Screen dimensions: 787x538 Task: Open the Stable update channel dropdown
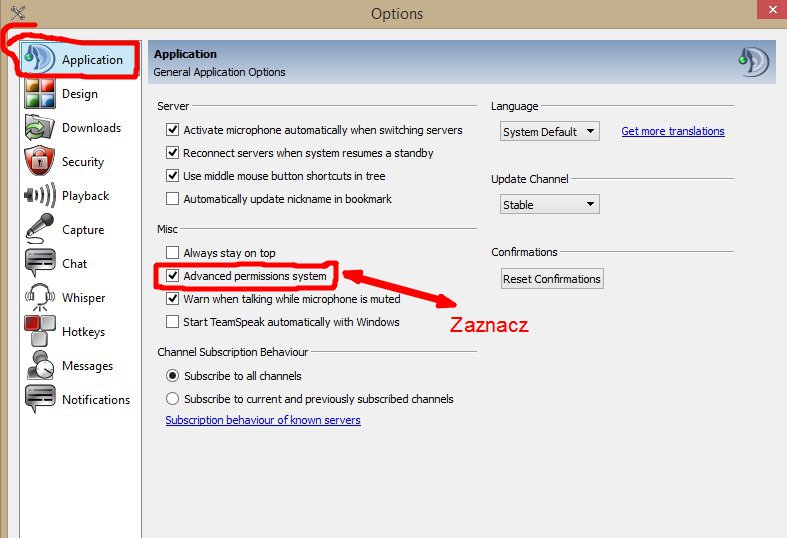tap(550, 204)
